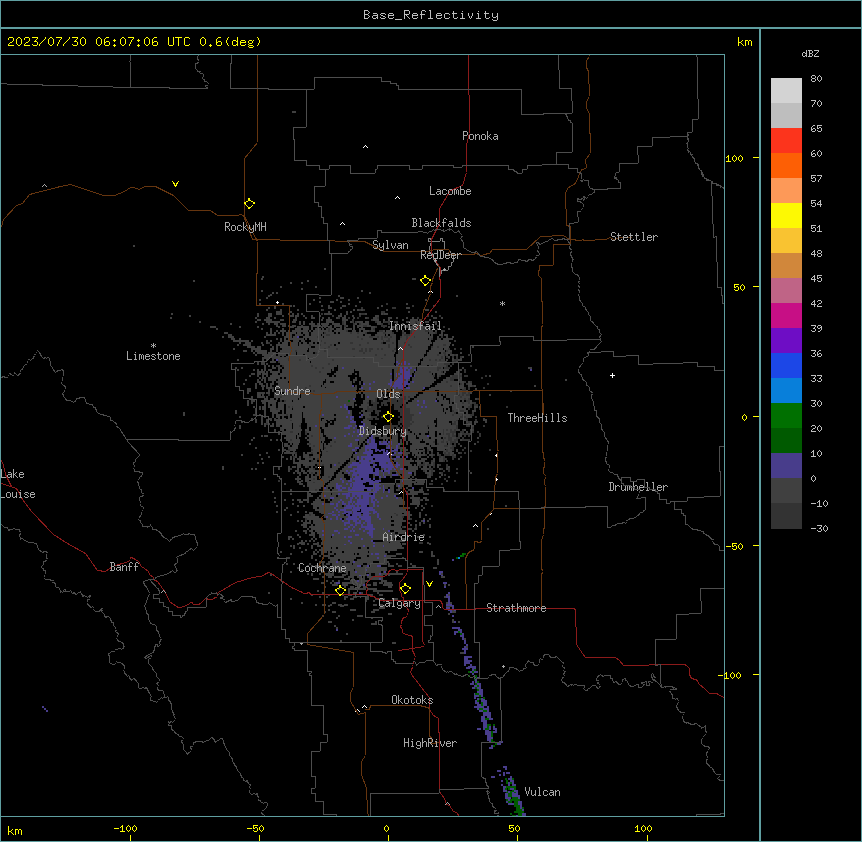The width and height of the screenshot is (862, 842).
Task: Click the HighRiver town label
Action: (430, 743)
